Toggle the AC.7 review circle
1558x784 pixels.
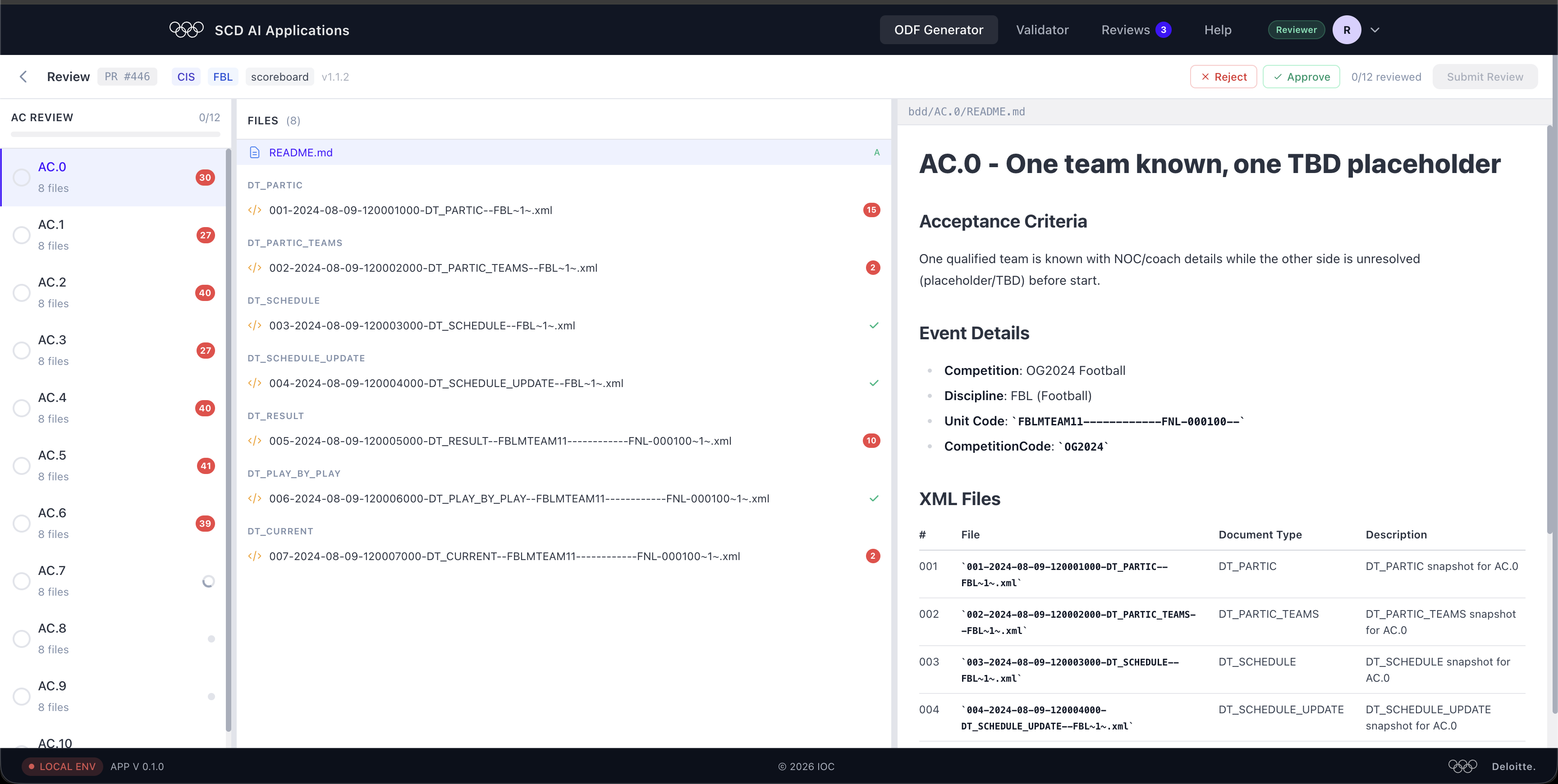point(21,581)
